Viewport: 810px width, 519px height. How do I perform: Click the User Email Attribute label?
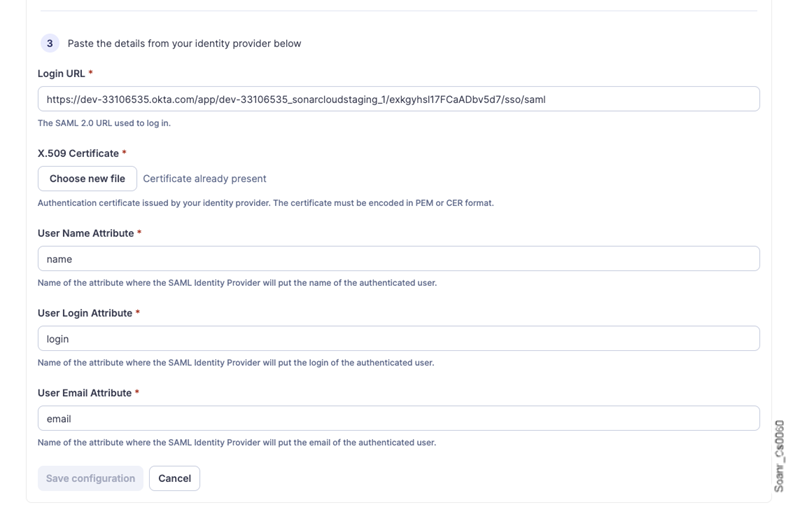click(x=84, y=393)
